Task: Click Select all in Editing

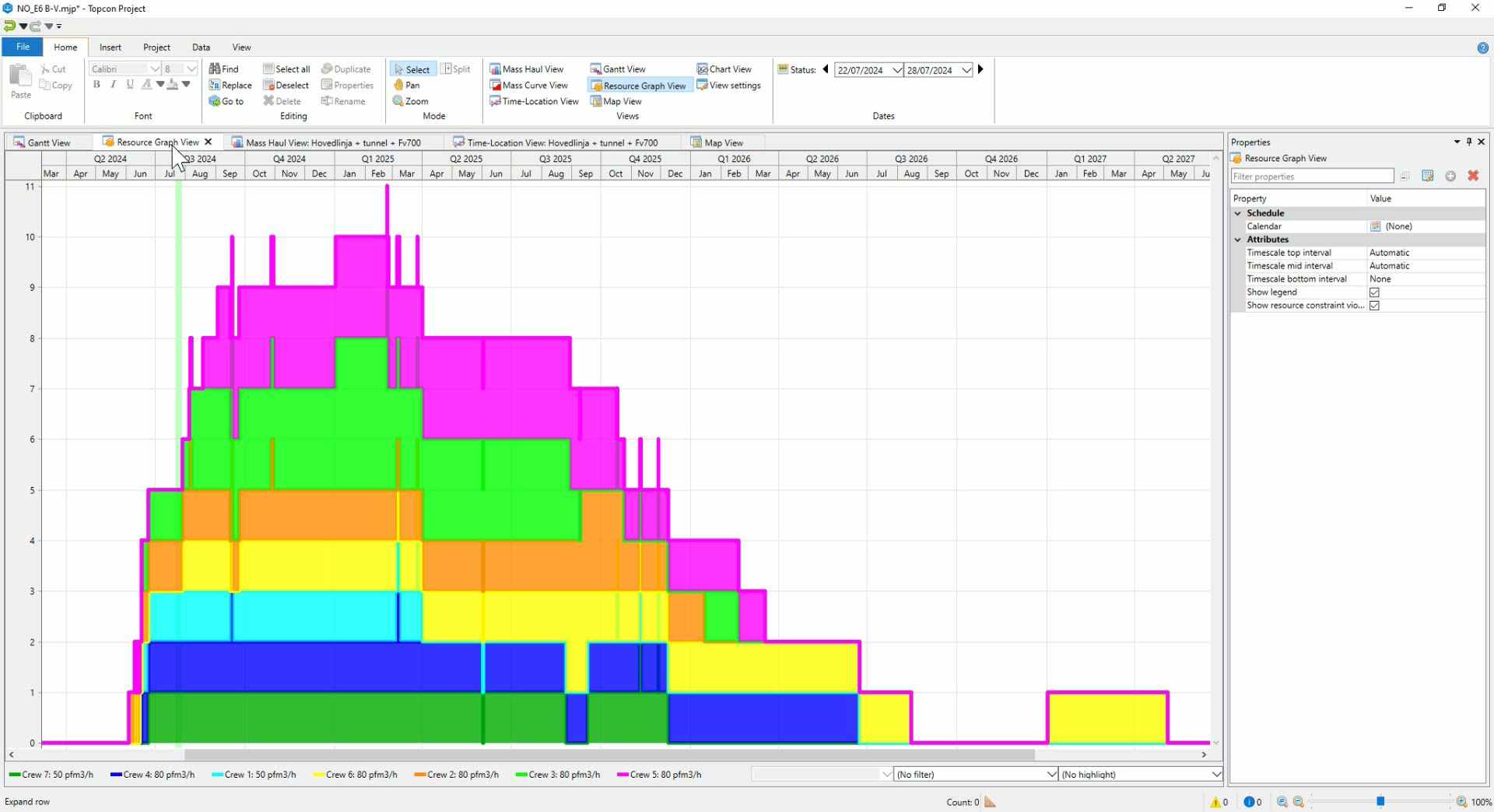Action: (x=286, y=69)
